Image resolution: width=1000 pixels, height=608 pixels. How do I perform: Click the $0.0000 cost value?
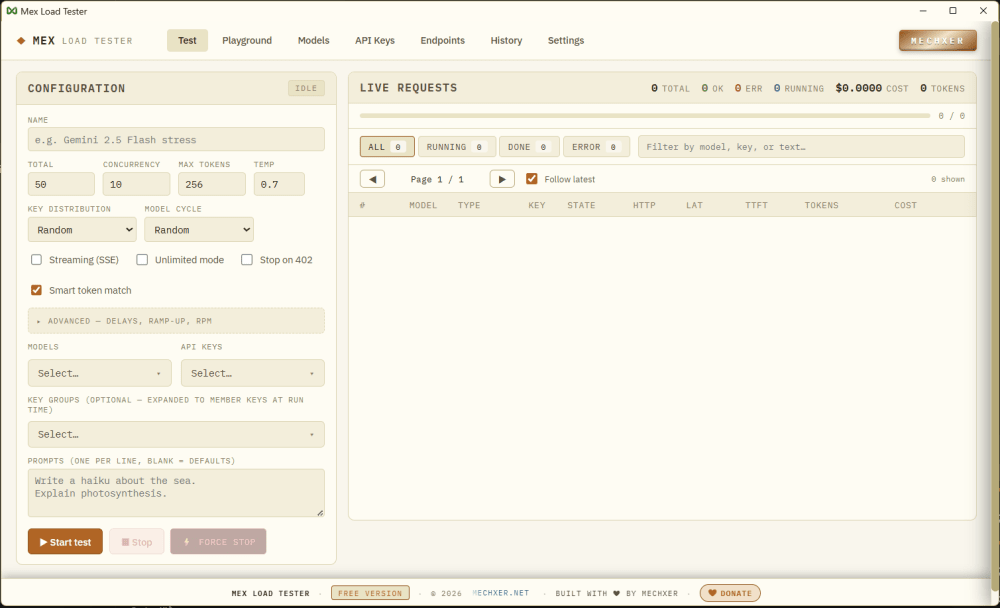coord(858,88)
